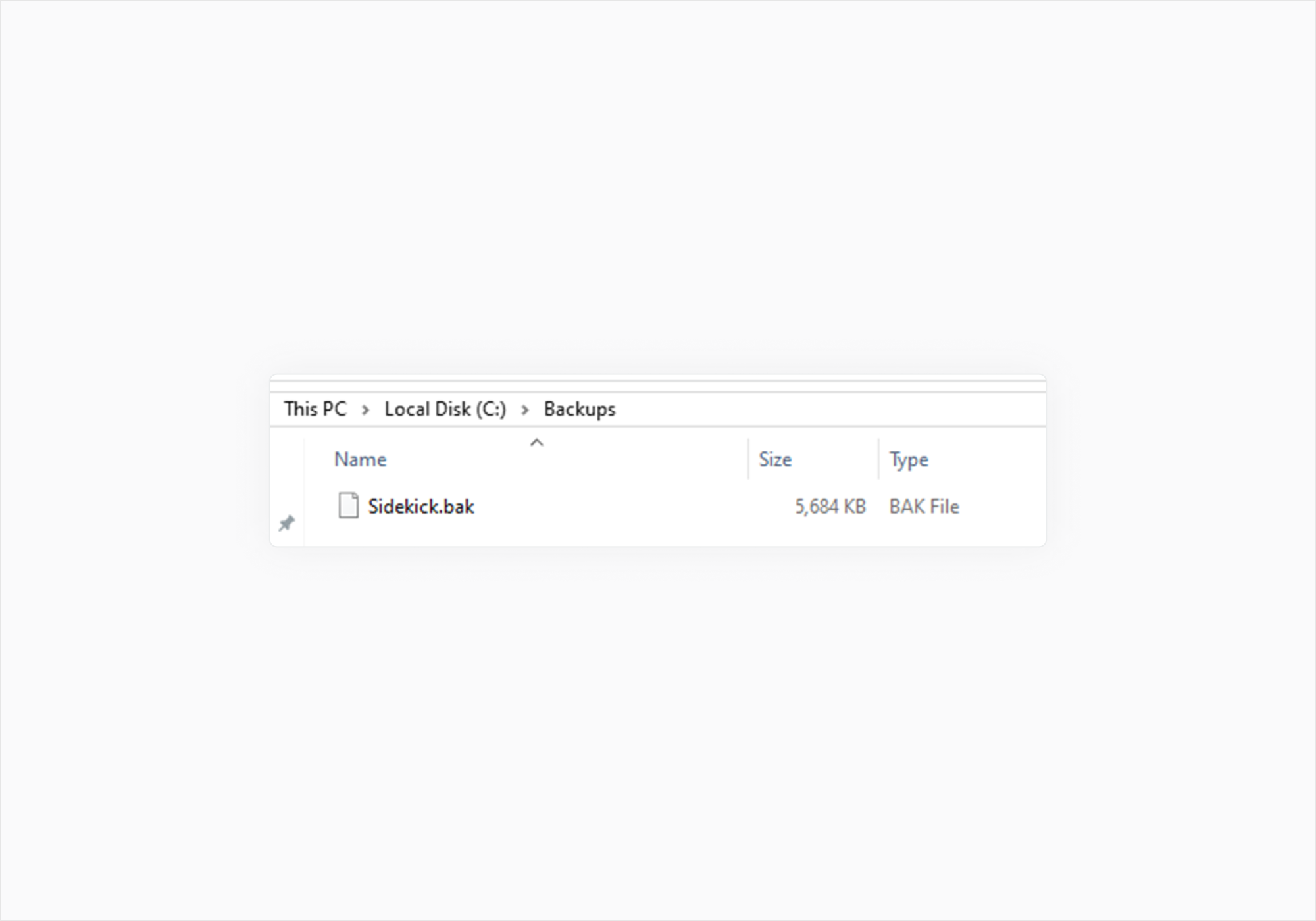Click the divider between Name and Size columns
Viewport: 1316px width, 921px height.
748,459
